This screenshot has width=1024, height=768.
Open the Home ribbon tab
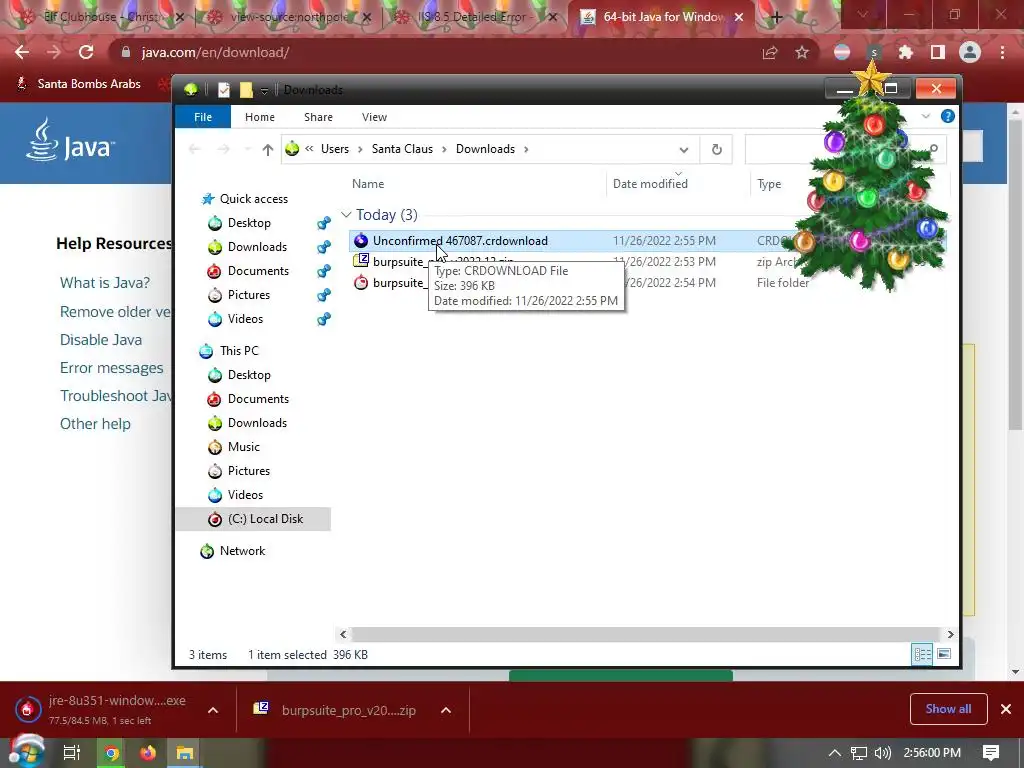click(259, 117)
